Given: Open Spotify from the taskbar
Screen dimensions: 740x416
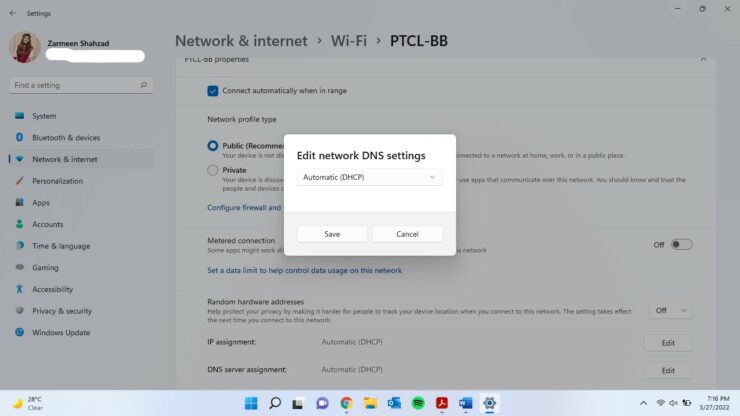Looking at the screenshot, I should pos(418,403).
